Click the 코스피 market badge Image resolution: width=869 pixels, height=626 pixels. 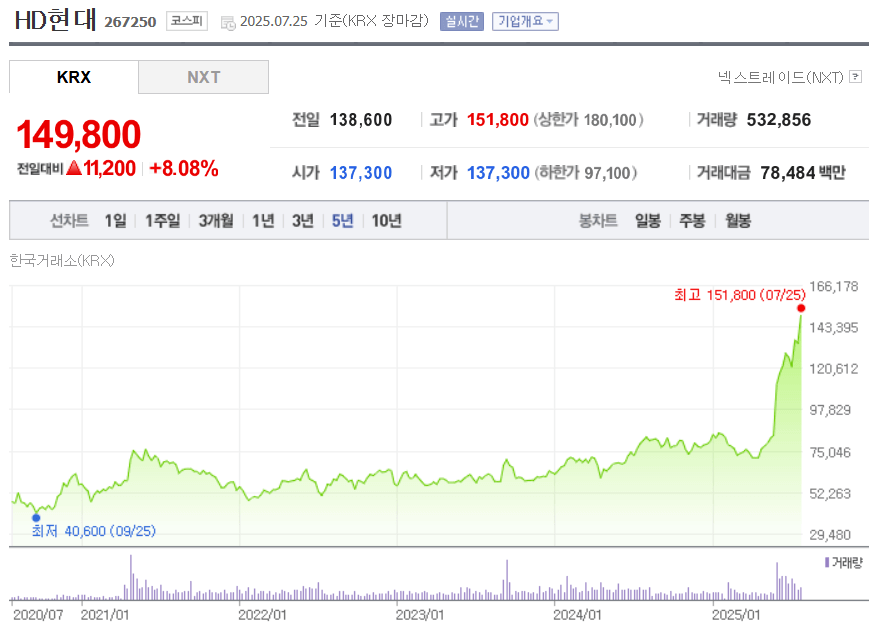187,21
